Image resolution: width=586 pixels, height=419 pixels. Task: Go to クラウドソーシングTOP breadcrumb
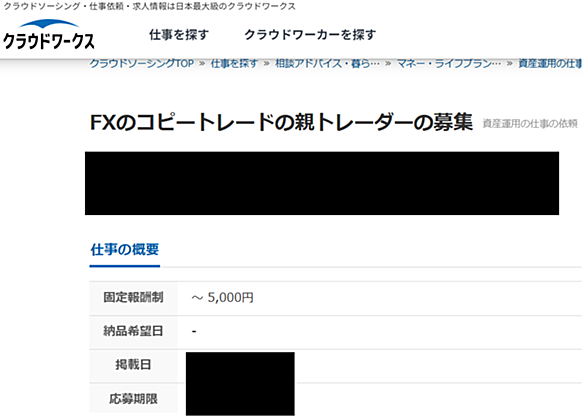[x=142, y=64]
